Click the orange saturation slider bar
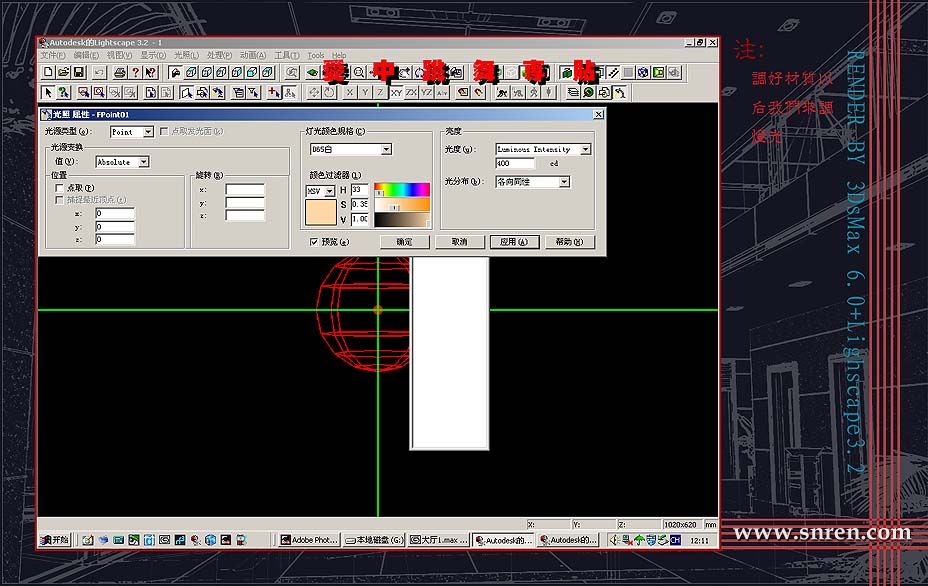 coord(402,205)
